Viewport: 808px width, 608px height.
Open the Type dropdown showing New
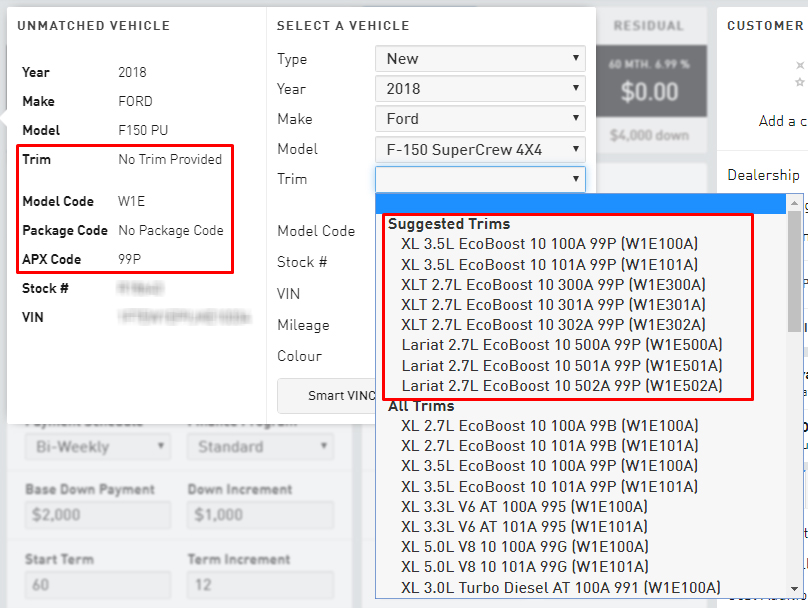[480, 59]
